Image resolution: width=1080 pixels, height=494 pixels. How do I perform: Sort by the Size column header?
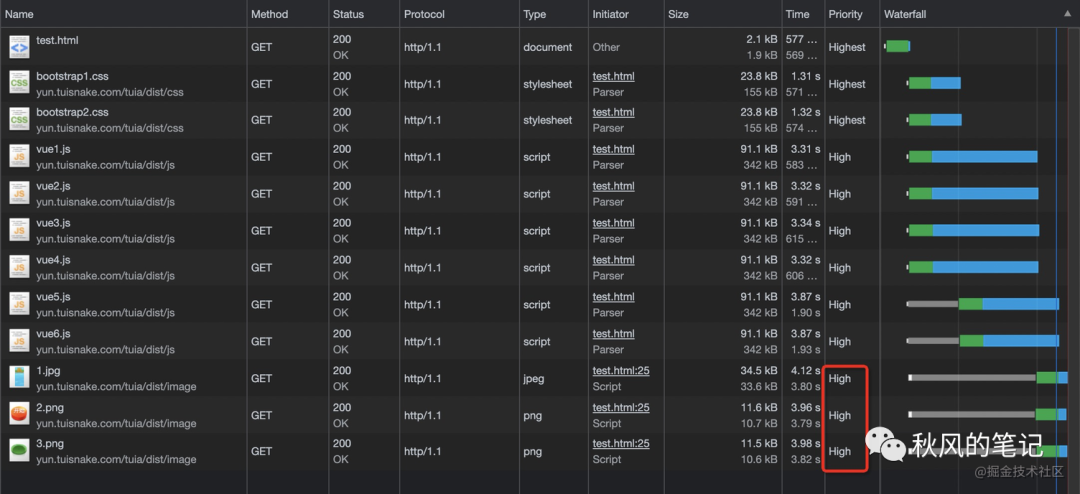tap(678, 14)
